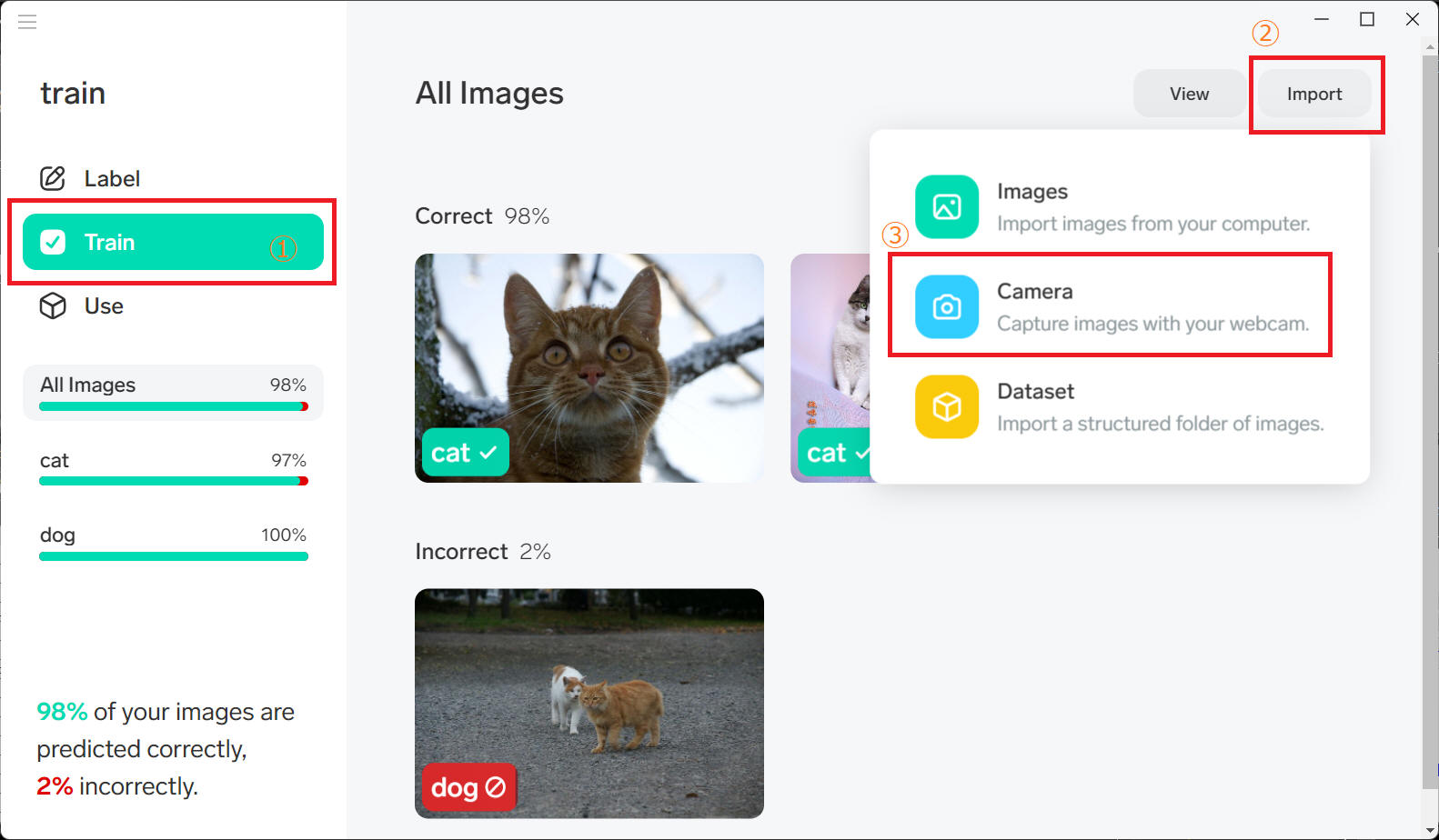
Task: Click the 'All Images' heading
Action: tap(489, 93)
